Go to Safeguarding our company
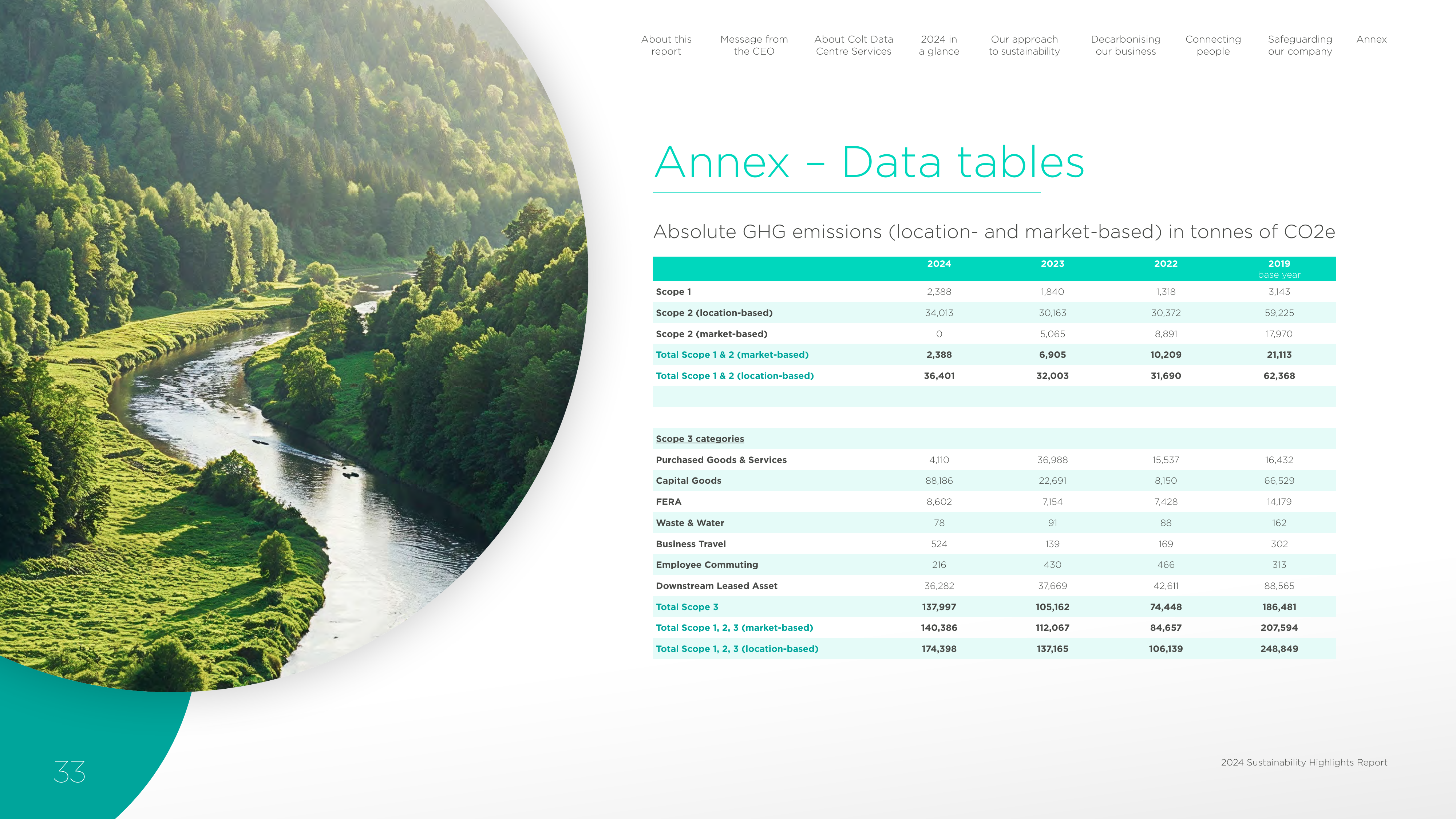Viewport: 1456px width, 819px height. (x=1300, y=45)
